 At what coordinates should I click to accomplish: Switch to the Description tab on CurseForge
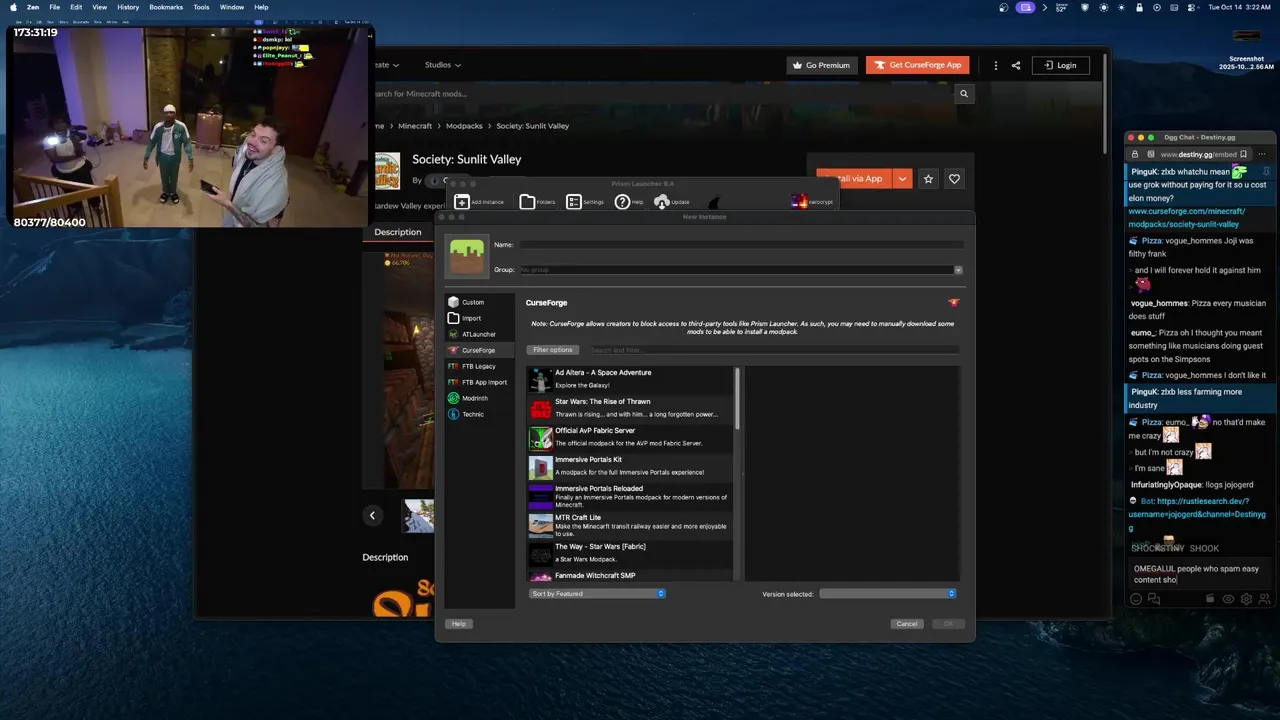click(x=398, y=232)
